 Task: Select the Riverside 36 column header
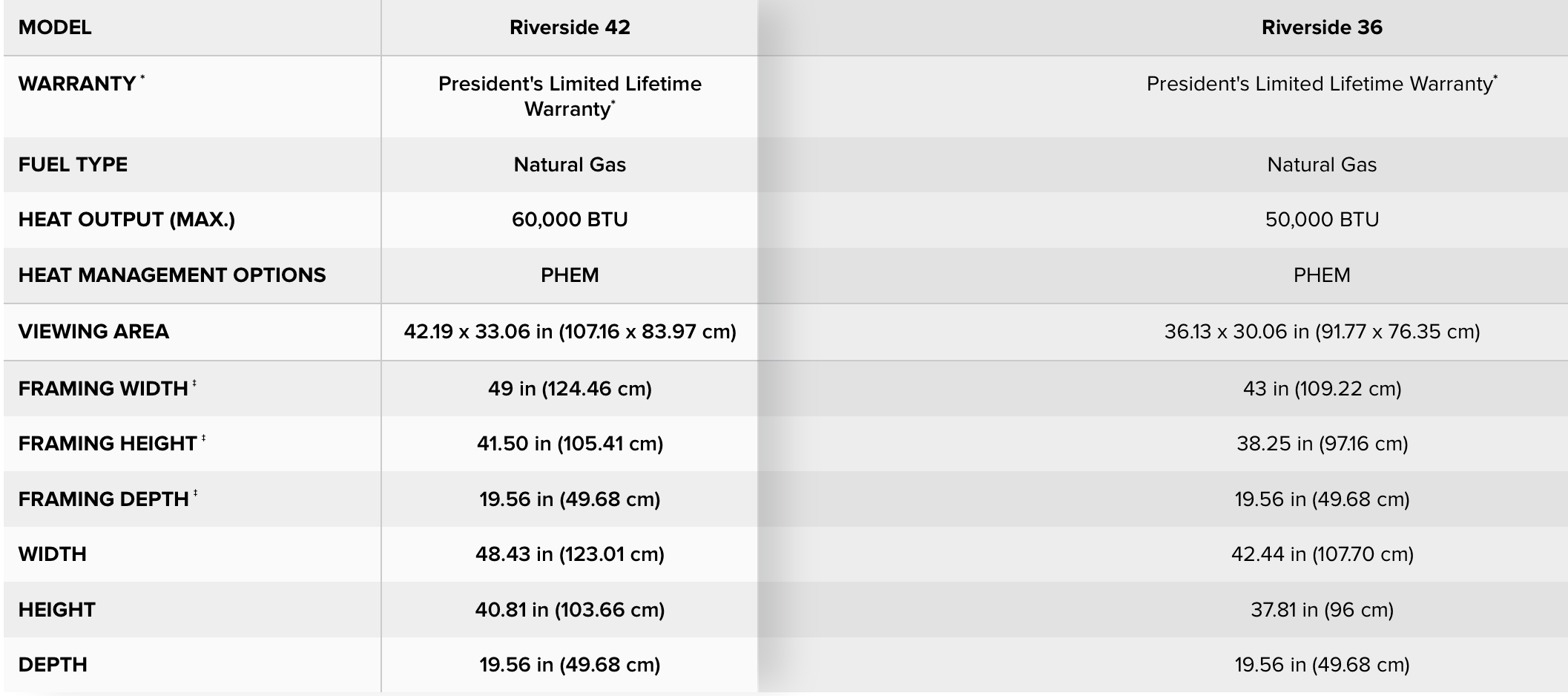point(1322,27)
